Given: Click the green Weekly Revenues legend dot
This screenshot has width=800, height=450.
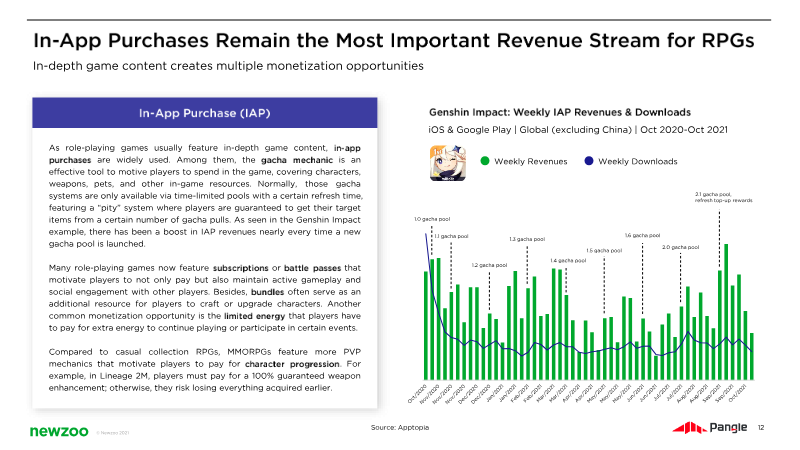Looking at the screenshot, I should (x=485, y=161).
